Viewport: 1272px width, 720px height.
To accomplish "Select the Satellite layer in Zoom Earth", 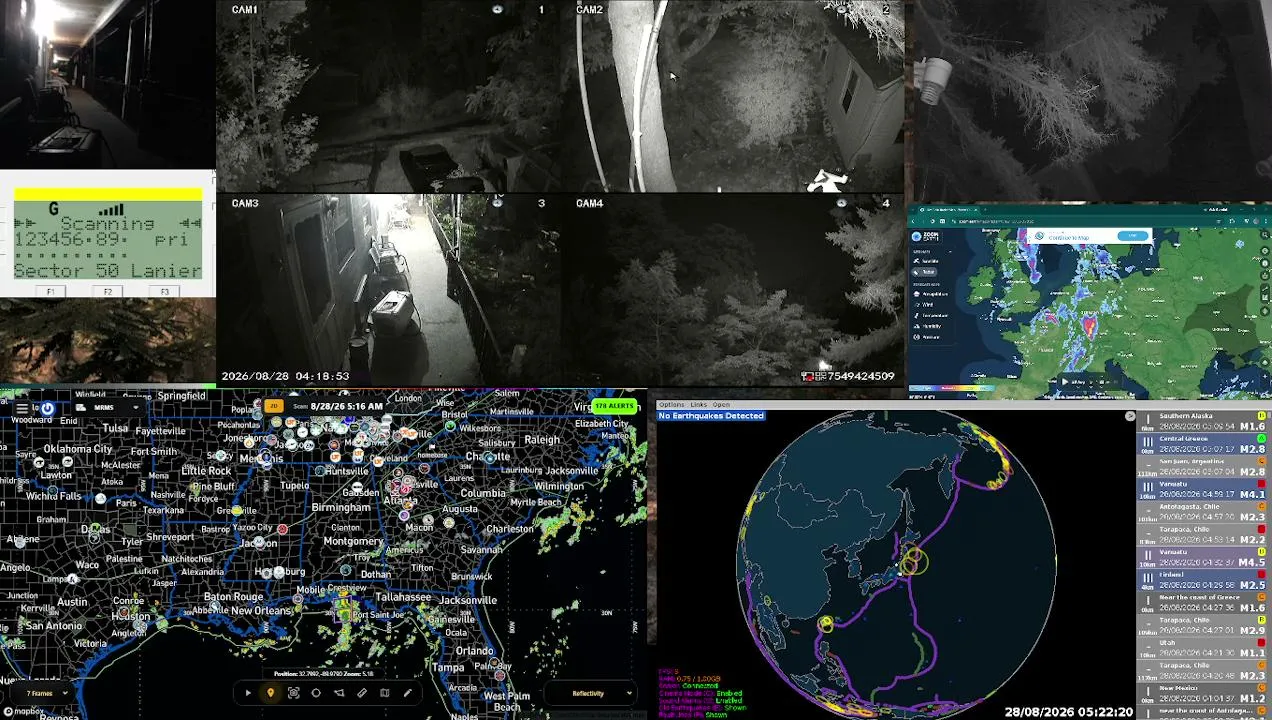I will point(928,261).
